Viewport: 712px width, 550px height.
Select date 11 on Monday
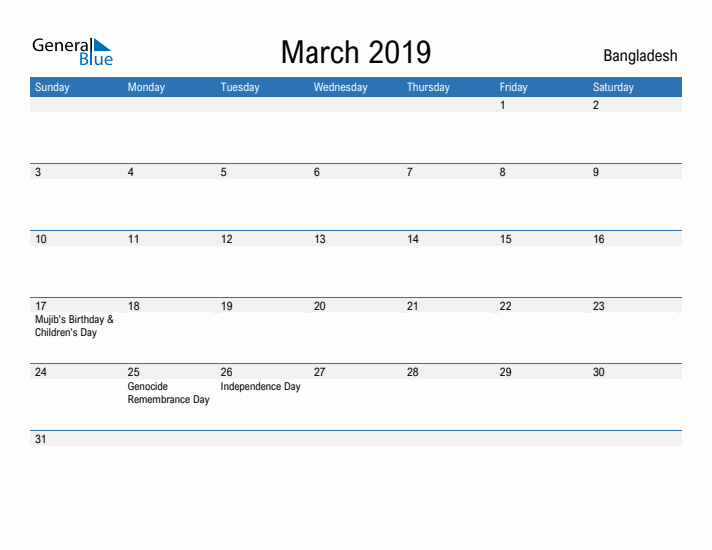(134, 239)
